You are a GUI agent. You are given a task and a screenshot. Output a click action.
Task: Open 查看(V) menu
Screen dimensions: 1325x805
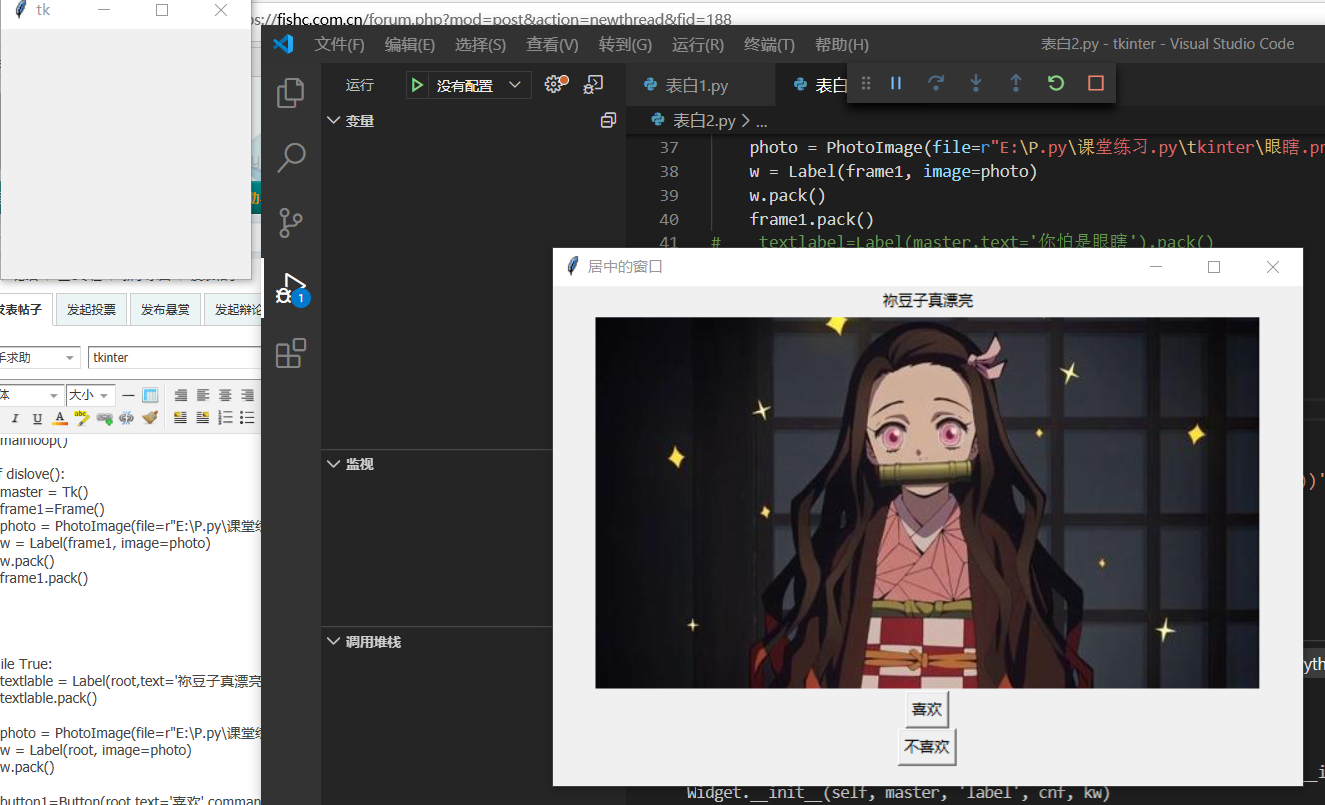click(x=553, y=45)
